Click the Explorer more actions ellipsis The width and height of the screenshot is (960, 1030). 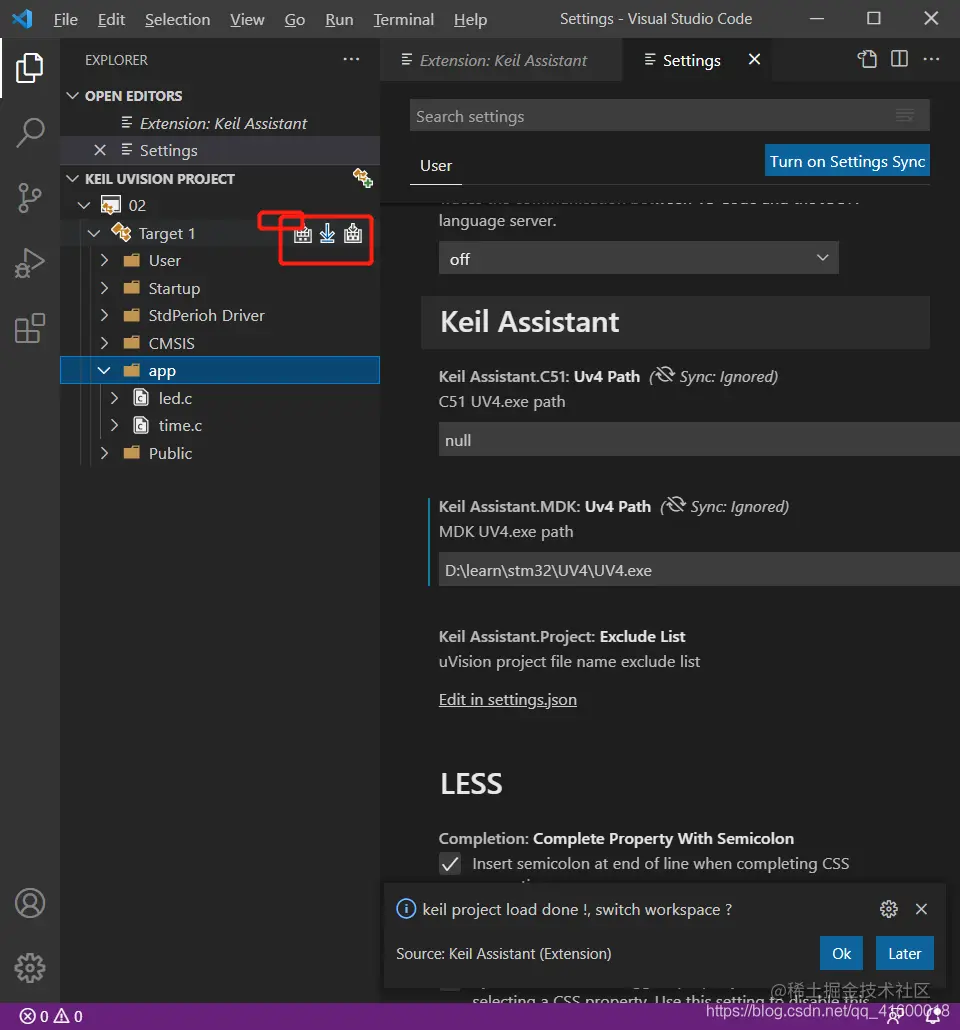pyautogui.click(x=351, y=60)
